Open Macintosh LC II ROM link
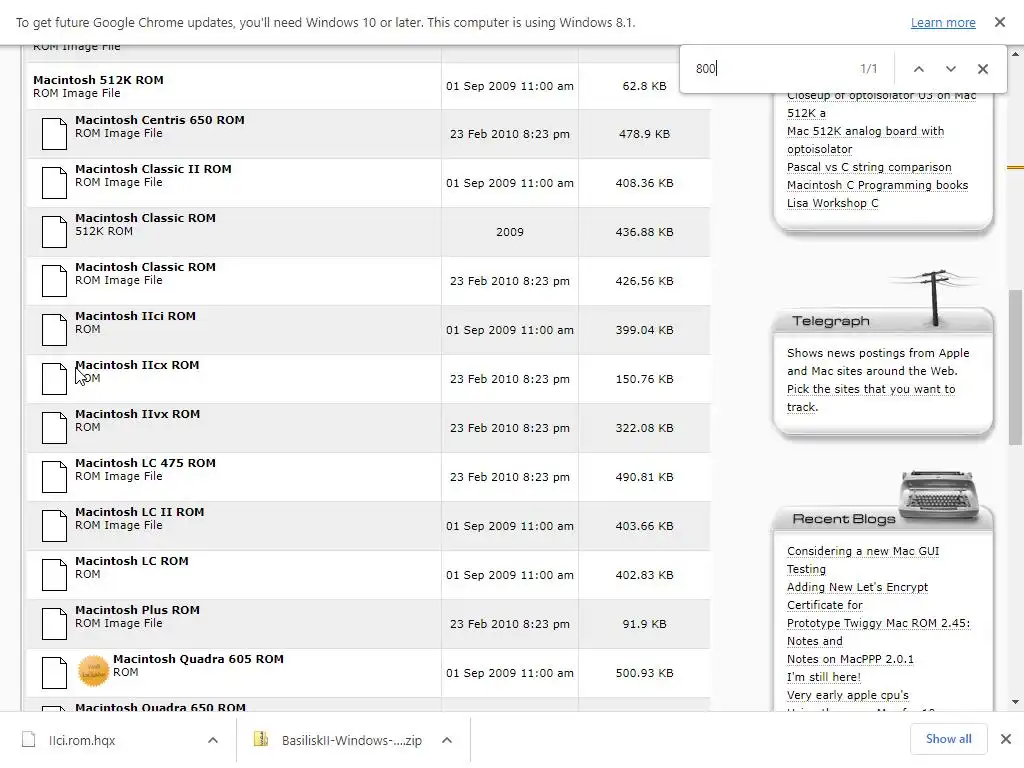Viewport: 1024px width, 768px height. (140, 511)
